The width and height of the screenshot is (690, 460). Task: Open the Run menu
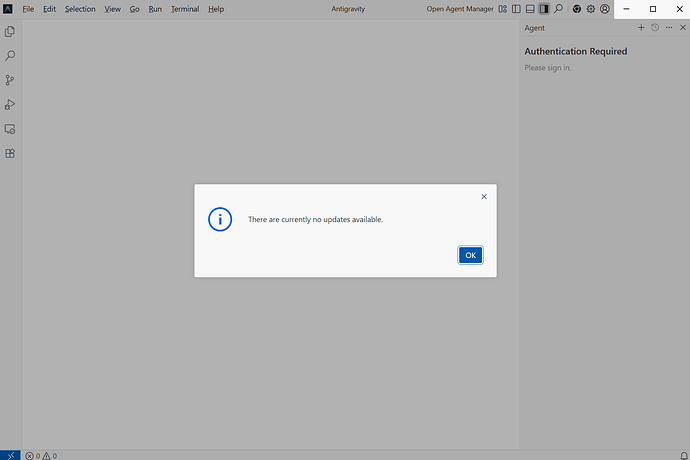(155, 9)
